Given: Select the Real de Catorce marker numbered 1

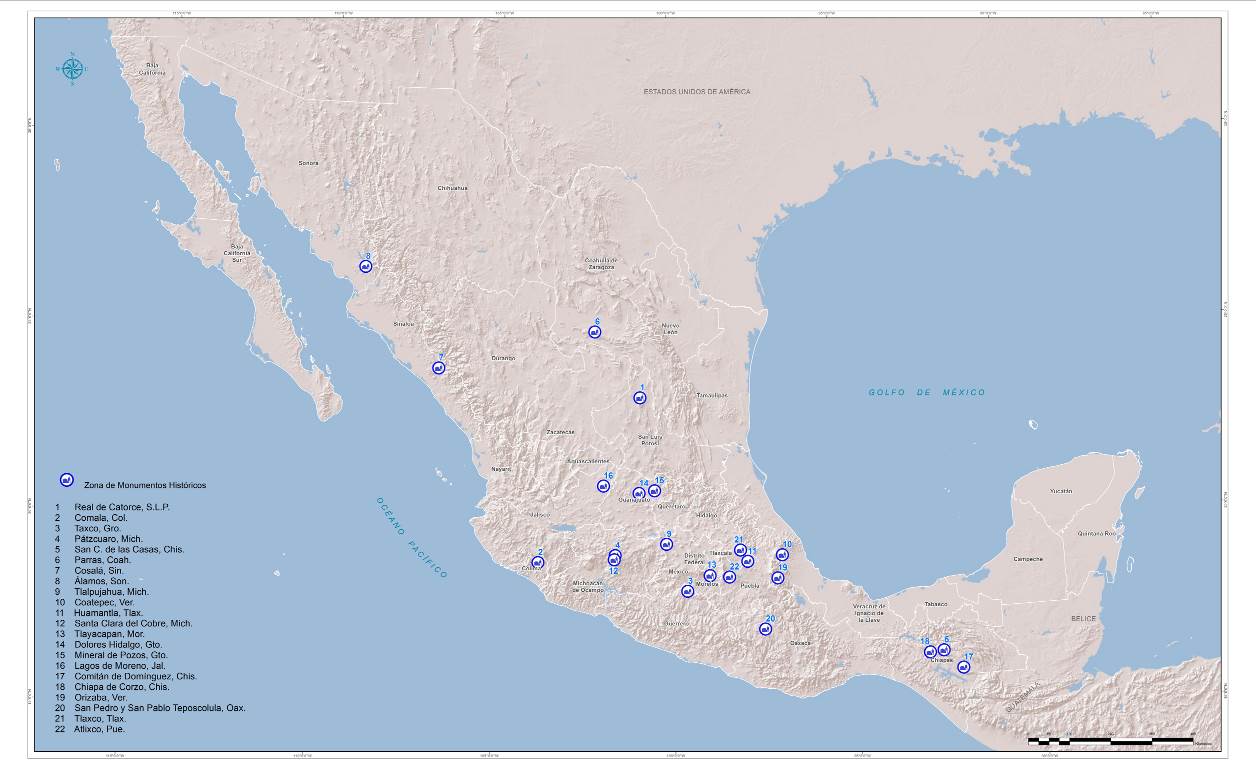Looking at the screenshot, I should coord(640,398).
